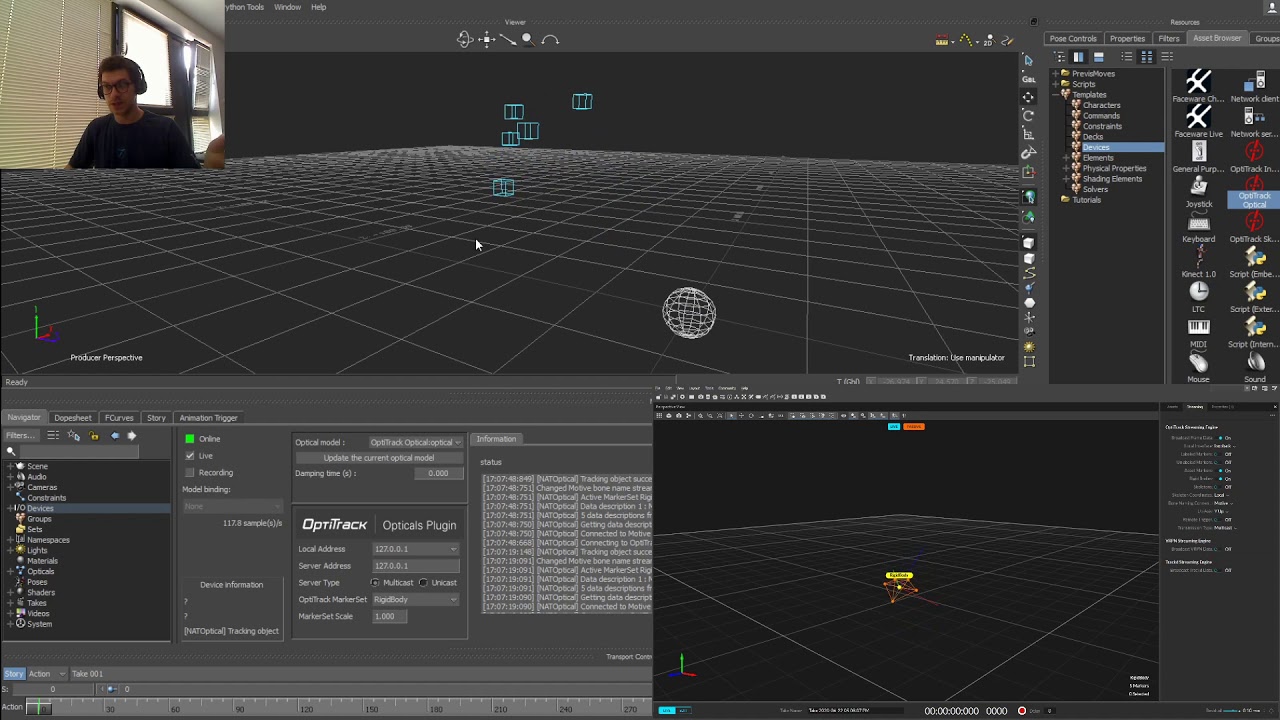Expand the Scripts folder in Asset Browser
Viewport: 1280px width, 720px height.
1056,84
